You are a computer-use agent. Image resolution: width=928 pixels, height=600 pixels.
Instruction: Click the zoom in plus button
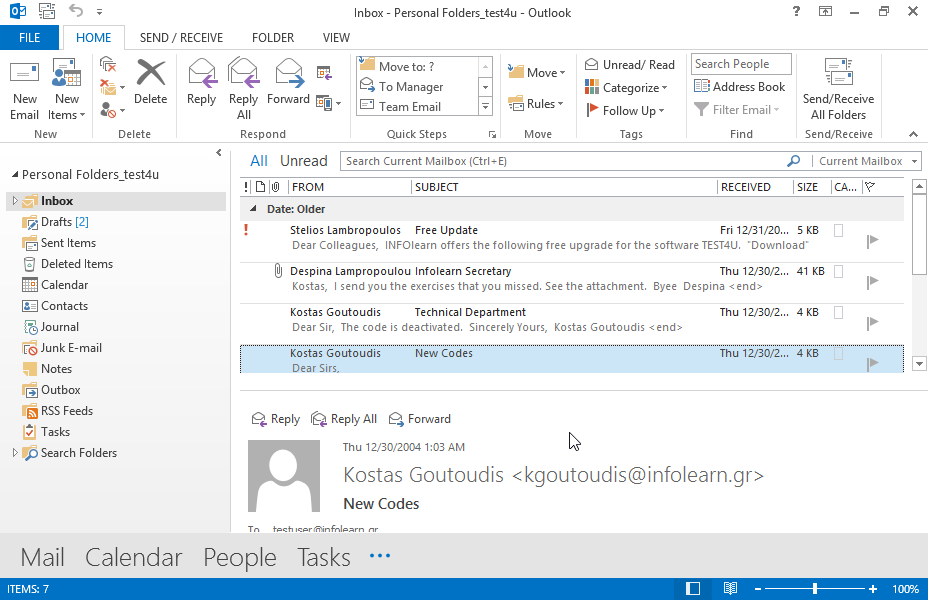pos(873,589)
